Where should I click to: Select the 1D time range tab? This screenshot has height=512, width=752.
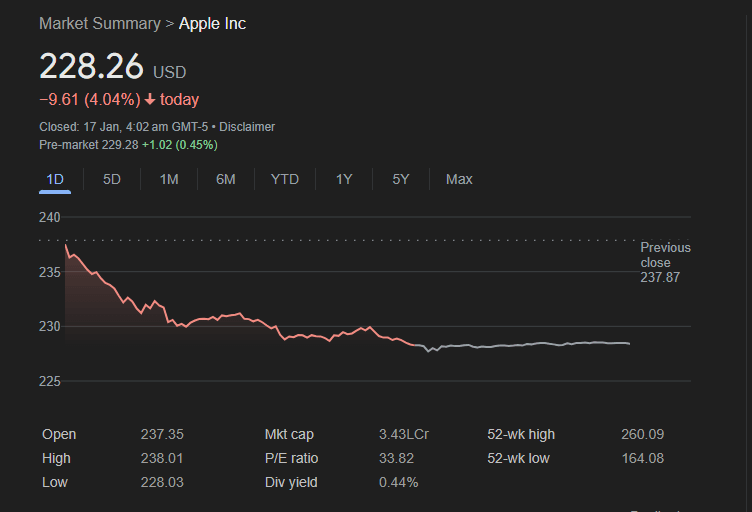coord(55,180)
